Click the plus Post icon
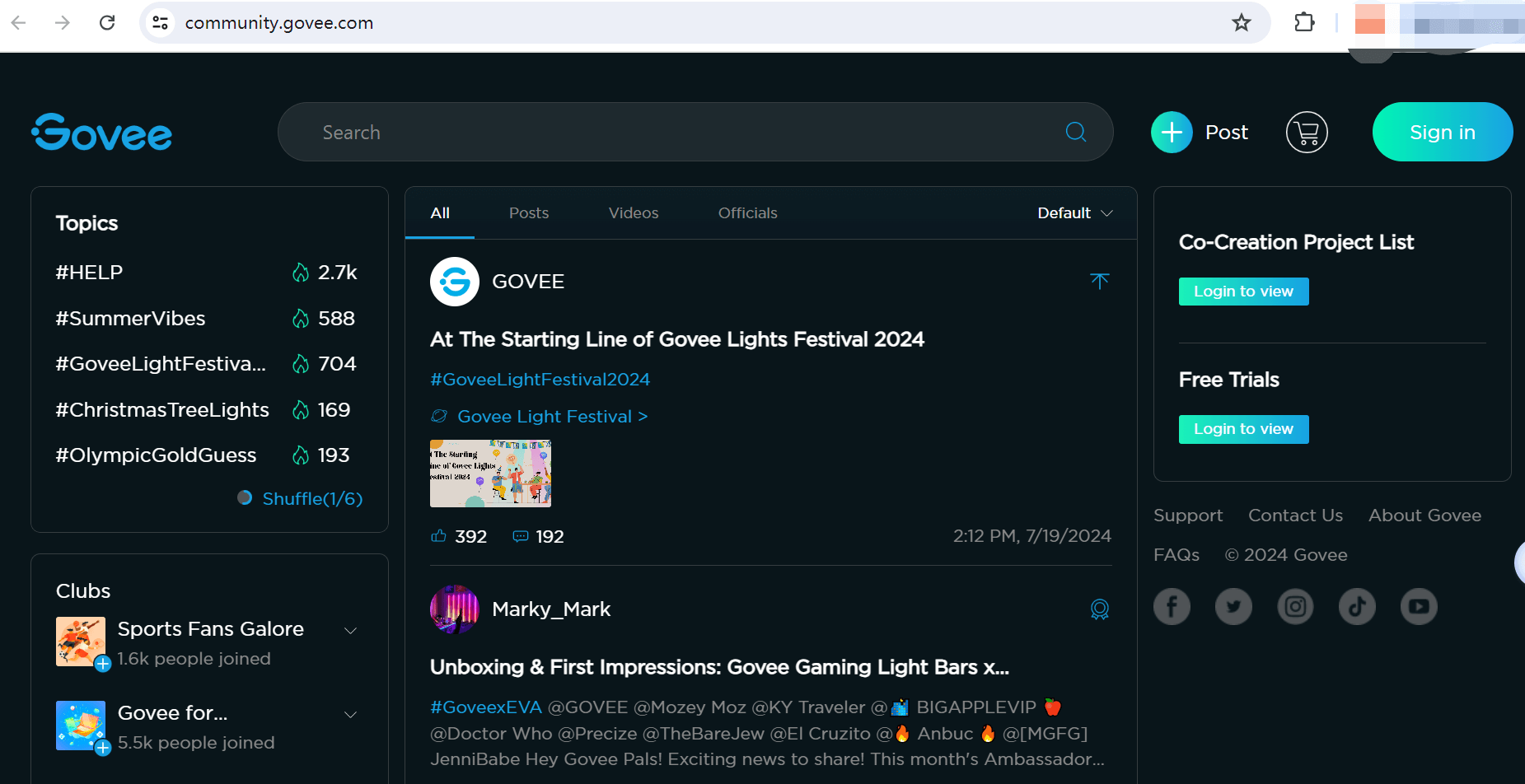The width and height of the screenshot is (1525, 784). 1172,133
